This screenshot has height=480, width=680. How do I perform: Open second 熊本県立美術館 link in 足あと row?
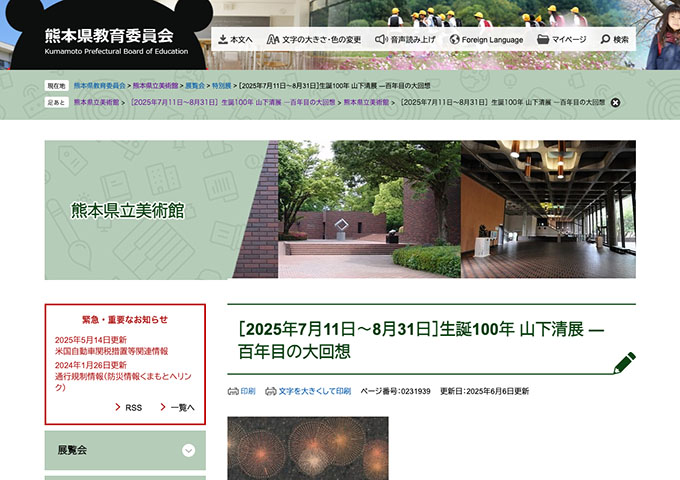coord(366,102)
